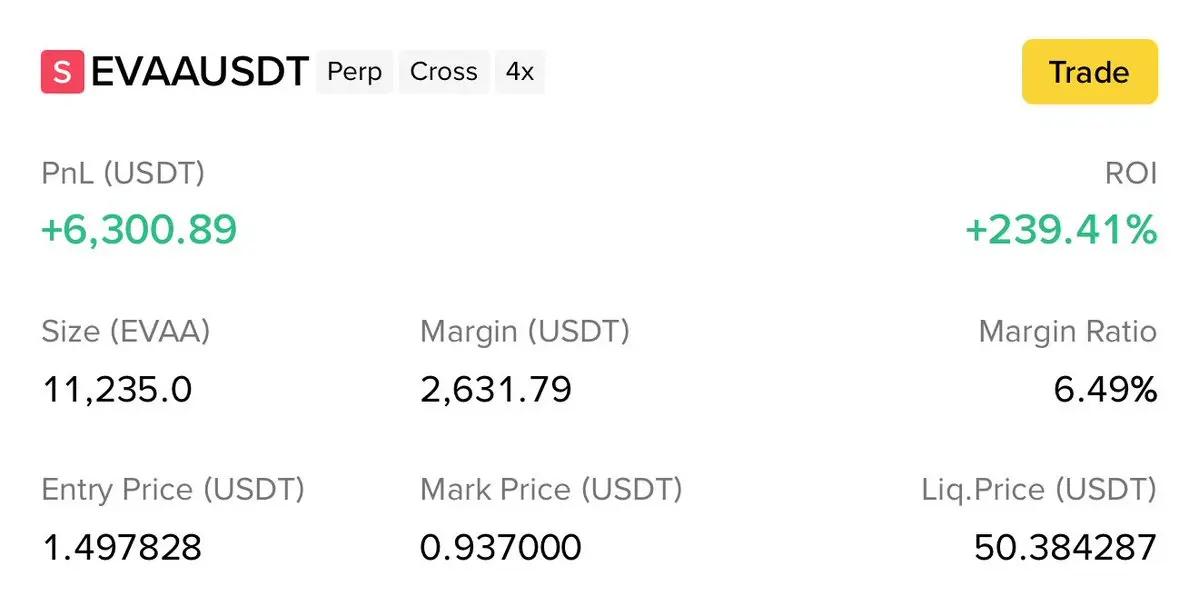
Task: Click the 11,235.0 position size value
Action: (x=117, y=389)
